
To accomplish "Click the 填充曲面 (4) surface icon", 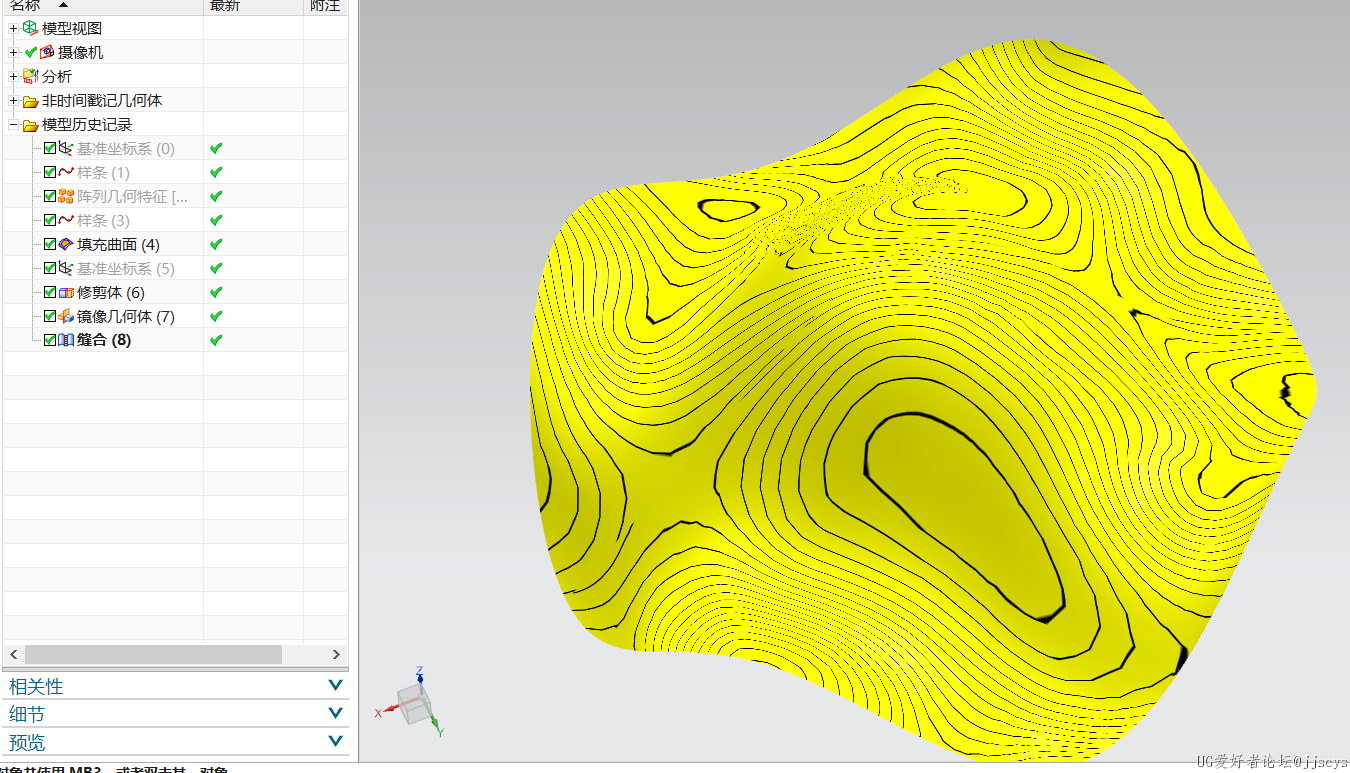I will point(66,244).
